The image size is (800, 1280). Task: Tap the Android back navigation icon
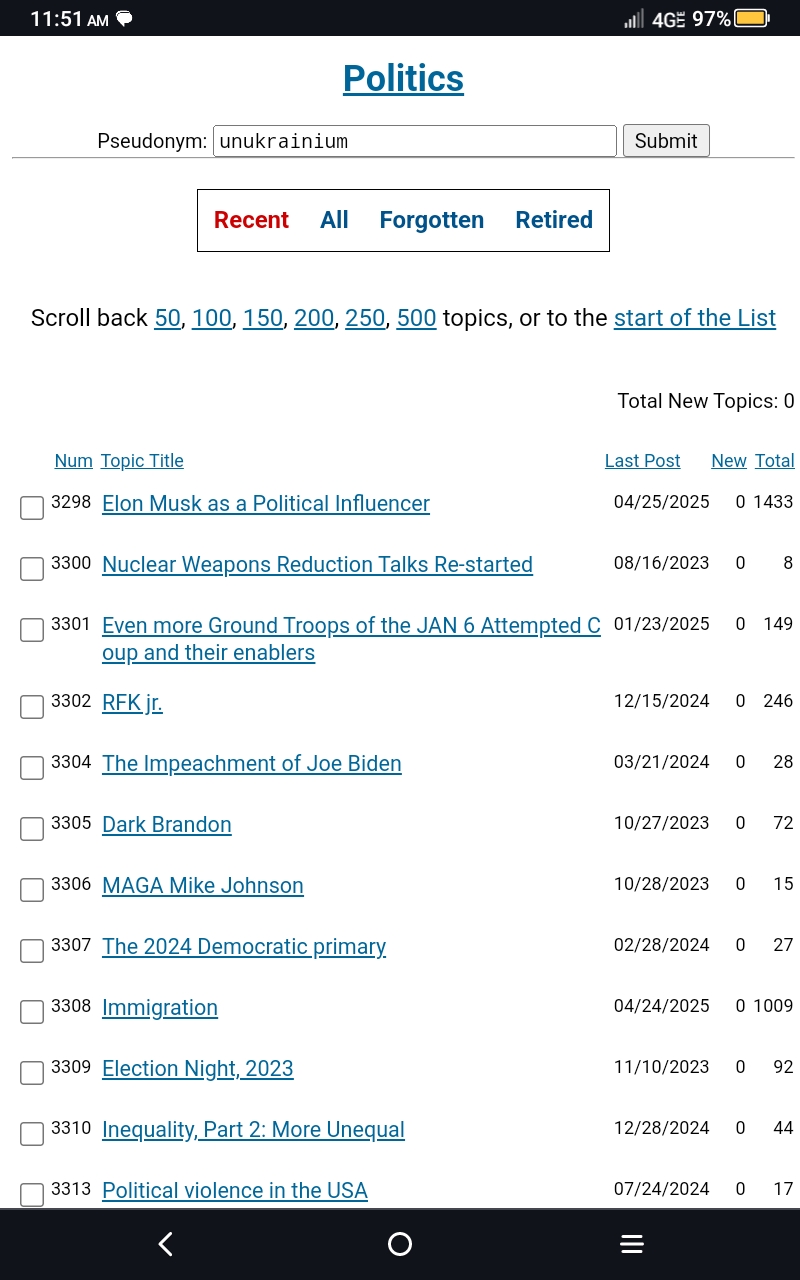166,1244
